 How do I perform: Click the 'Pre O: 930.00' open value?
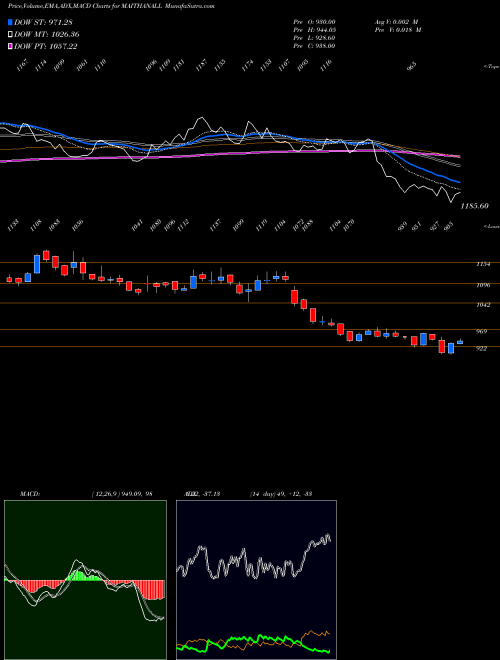314,22
